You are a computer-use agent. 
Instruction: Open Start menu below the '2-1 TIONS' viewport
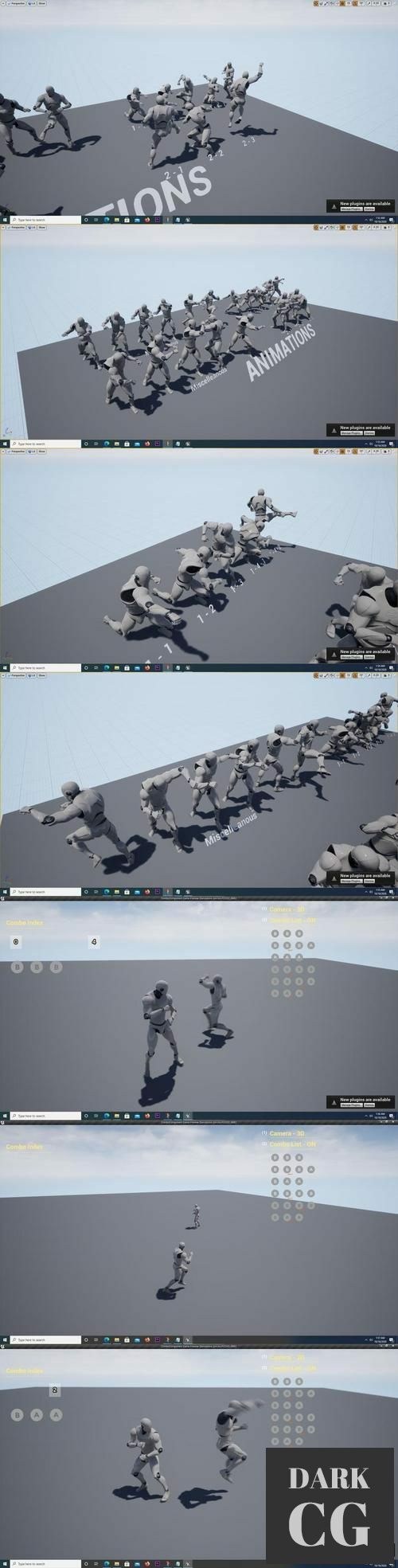click(x=5, y=220)
